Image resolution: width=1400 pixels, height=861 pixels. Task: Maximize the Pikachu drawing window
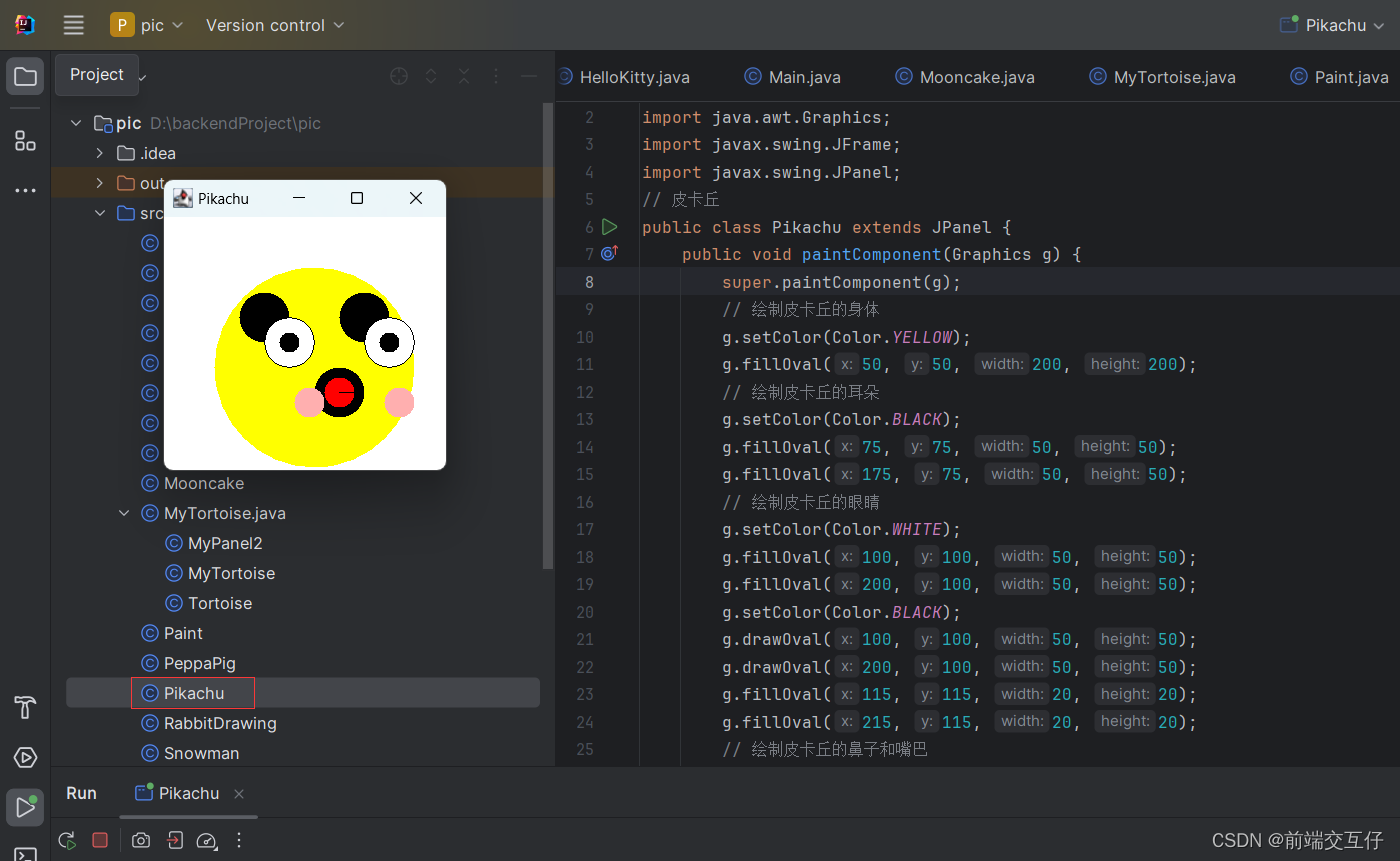[357, 198]
